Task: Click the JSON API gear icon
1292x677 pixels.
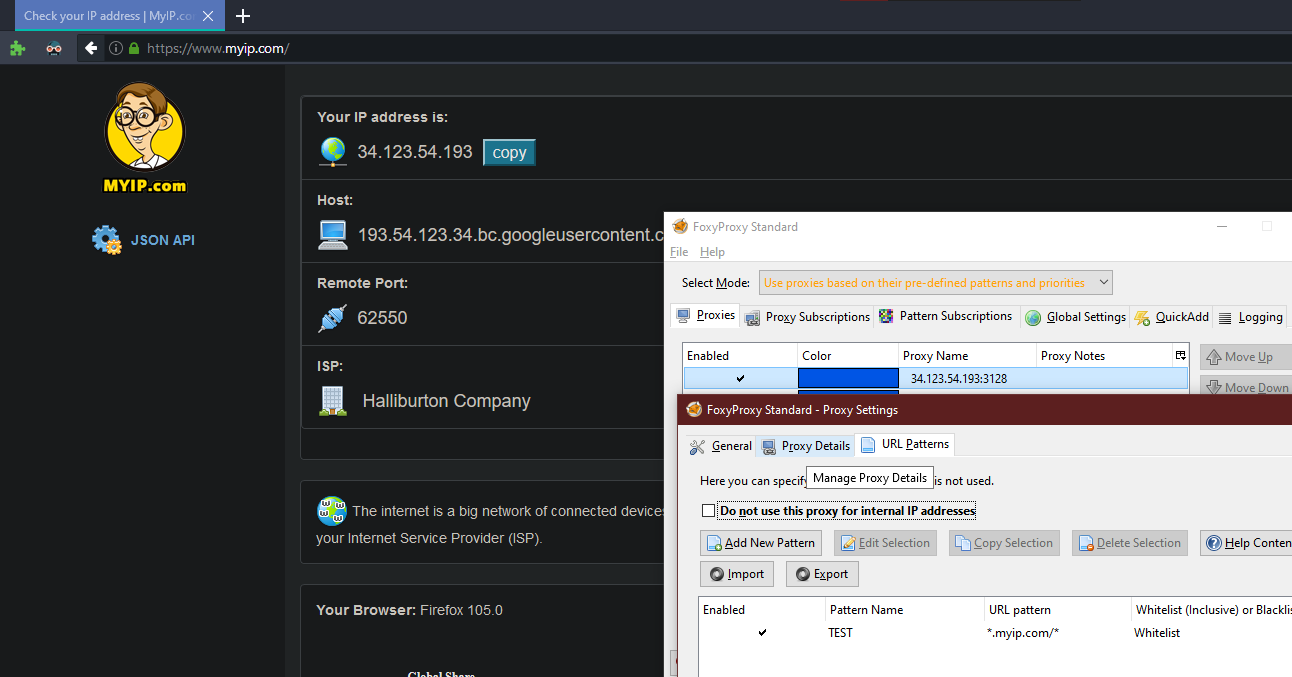Action: [106, 240]
